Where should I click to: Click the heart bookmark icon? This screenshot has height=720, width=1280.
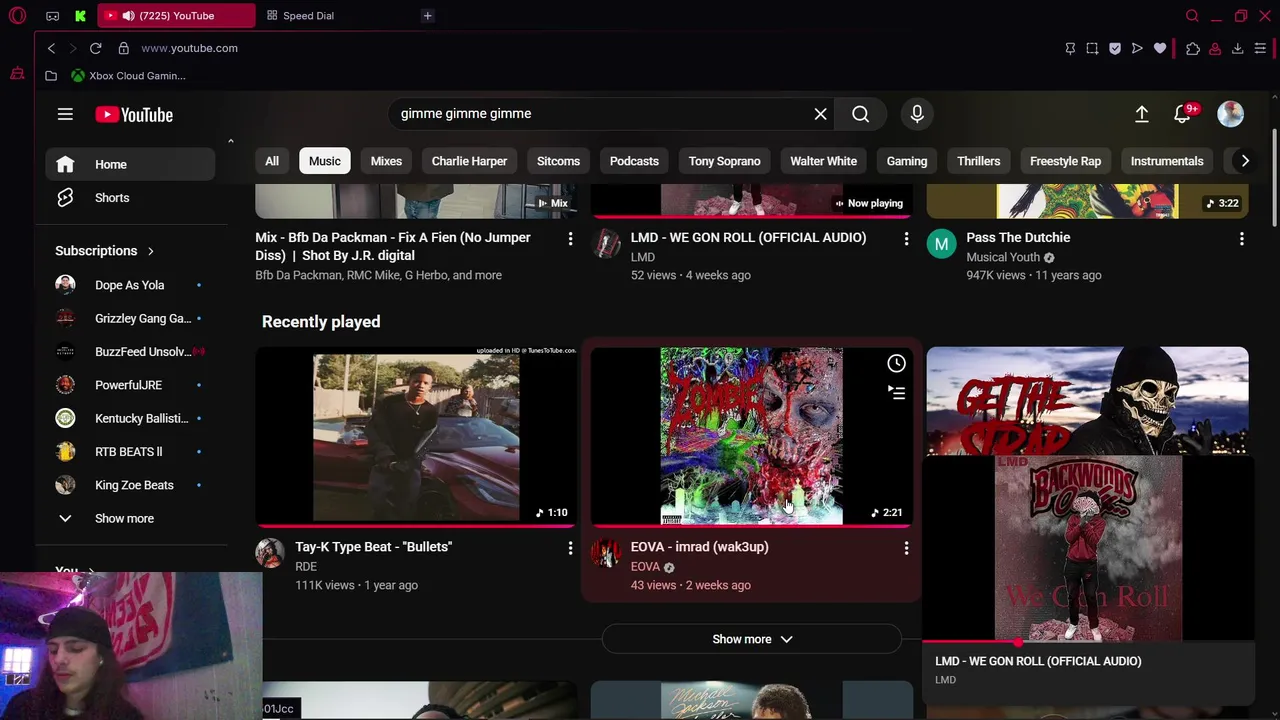(x=1160, y=48)
